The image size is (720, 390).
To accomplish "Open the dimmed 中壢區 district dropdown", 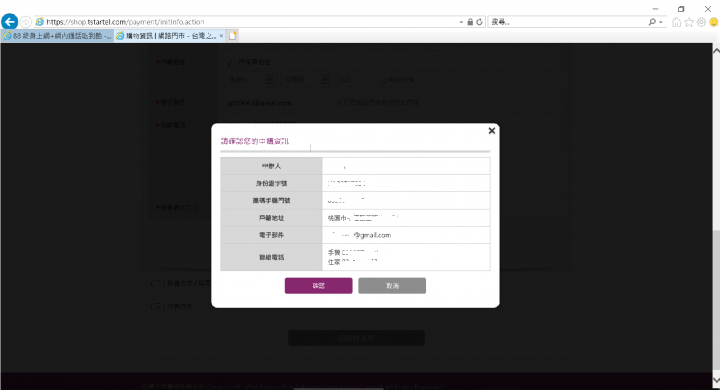I will [306, 79].
